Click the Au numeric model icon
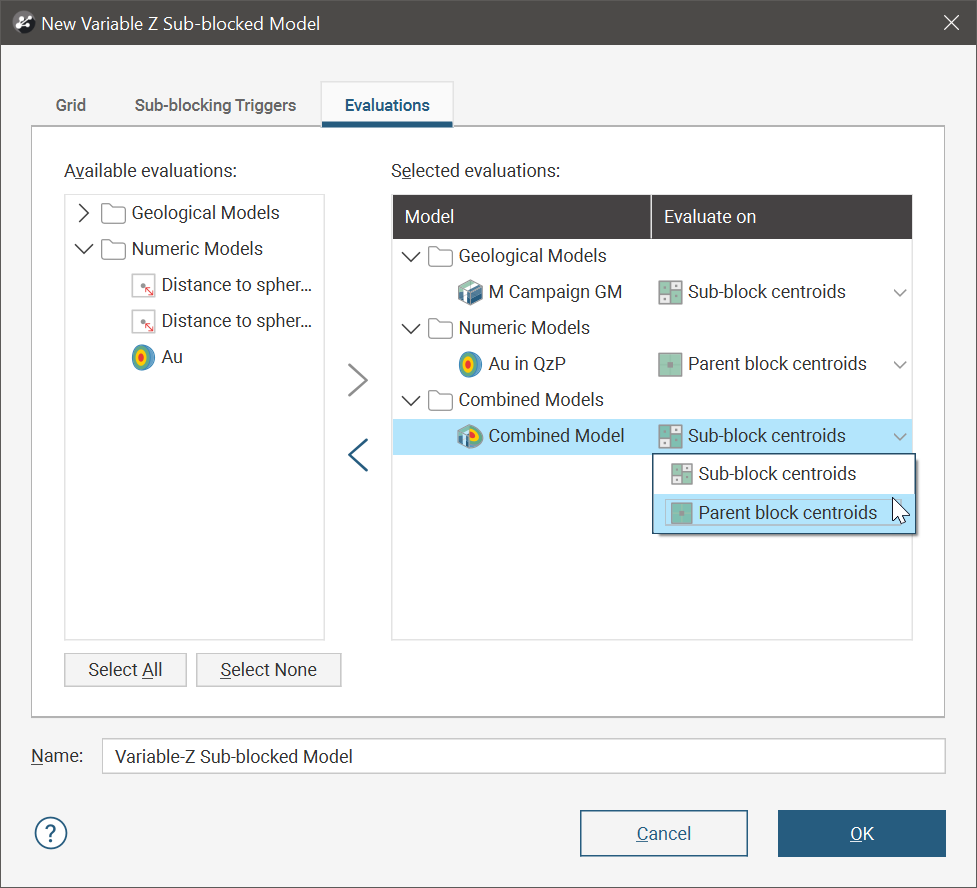The height and width of the screenshot is (888, 977). coord(143,357)
